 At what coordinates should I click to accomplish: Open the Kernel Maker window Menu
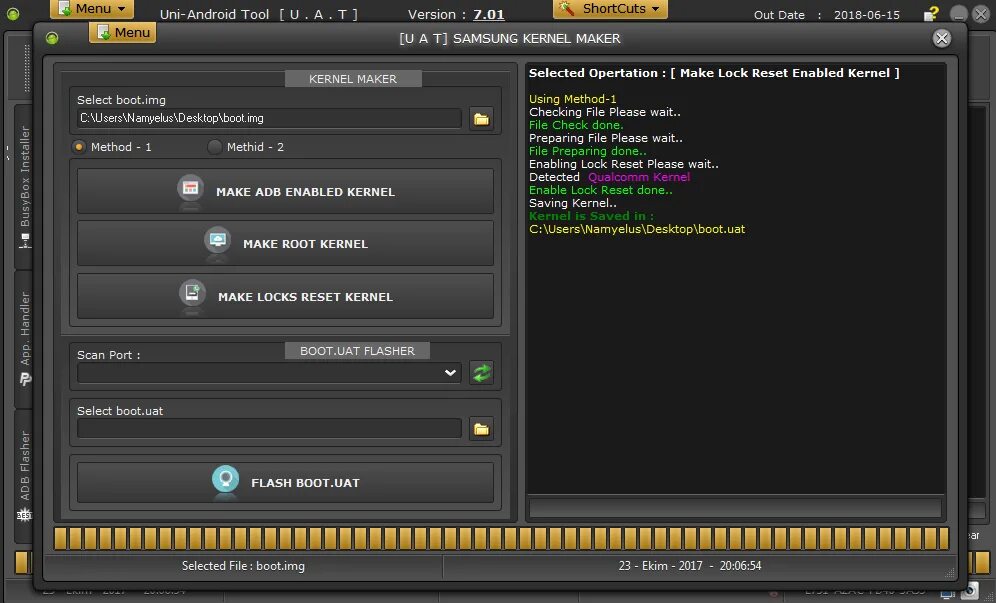[x=123, y=32]
